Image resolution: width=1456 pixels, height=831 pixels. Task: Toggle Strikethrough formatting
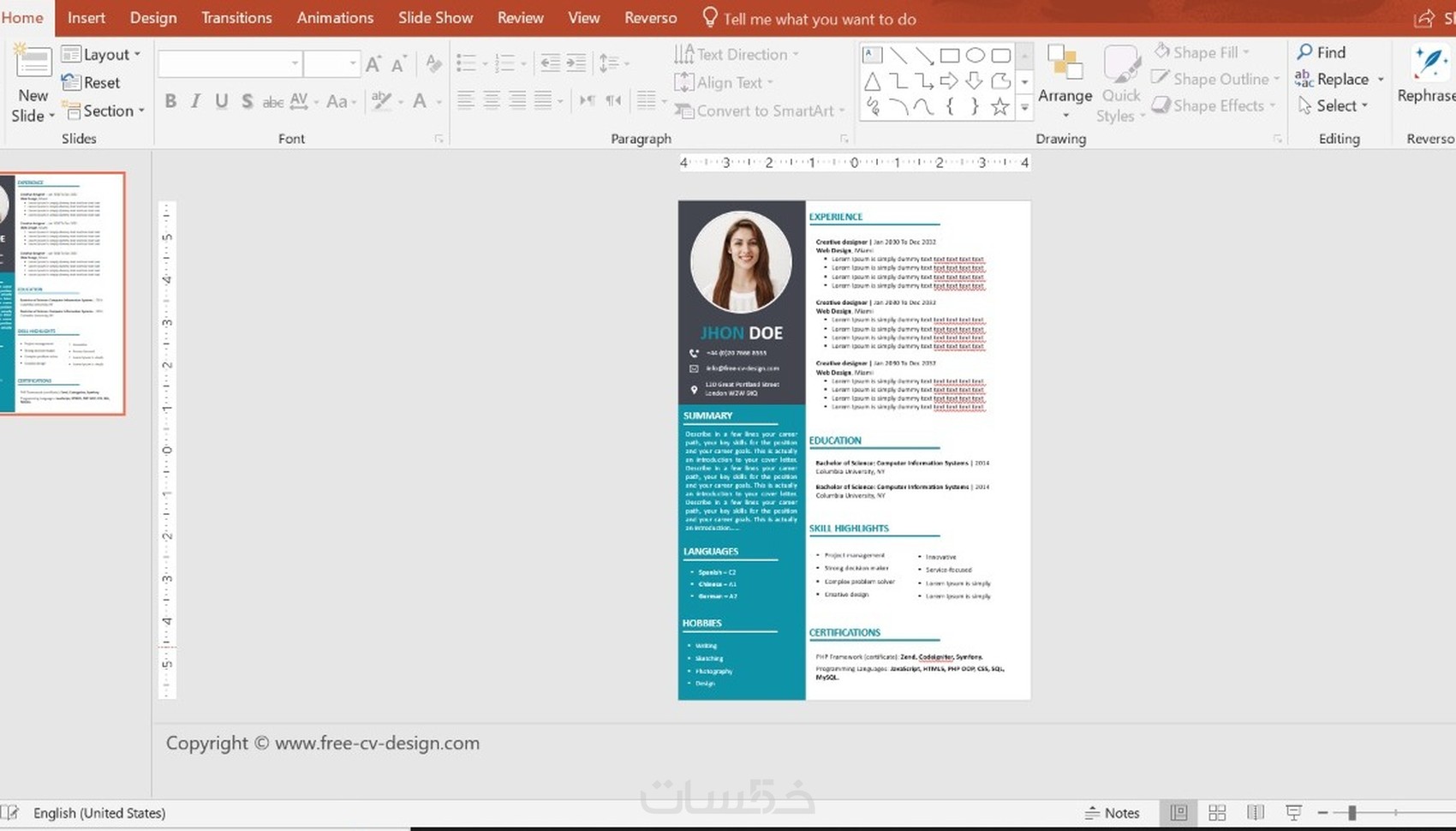272,101
